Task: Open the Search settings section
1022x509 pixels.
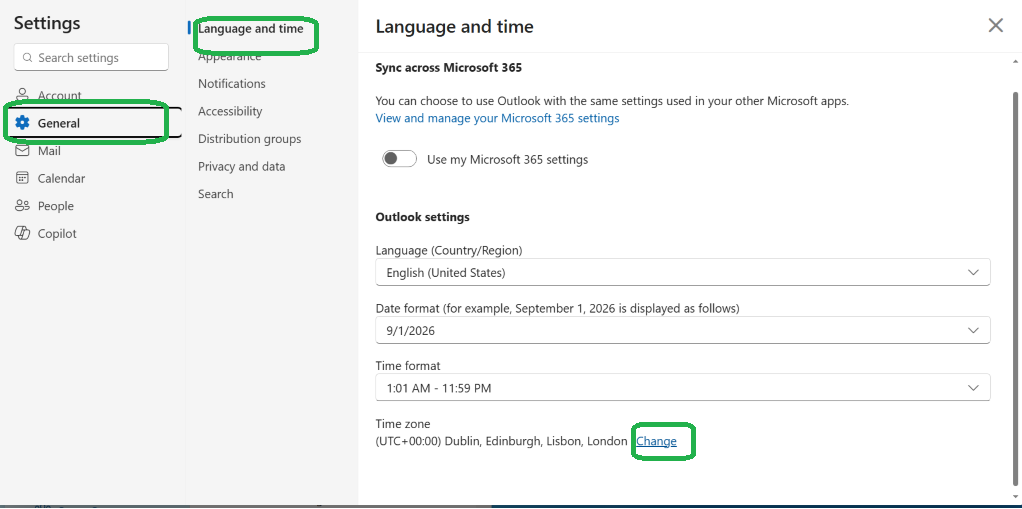Action: 215,194
